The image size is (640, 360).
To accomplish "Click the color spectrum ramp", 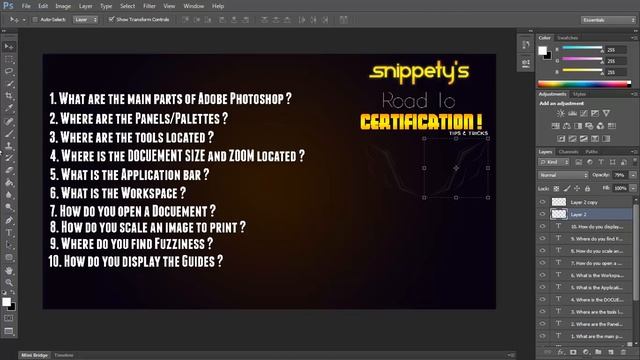I will (x=584, y=84).
